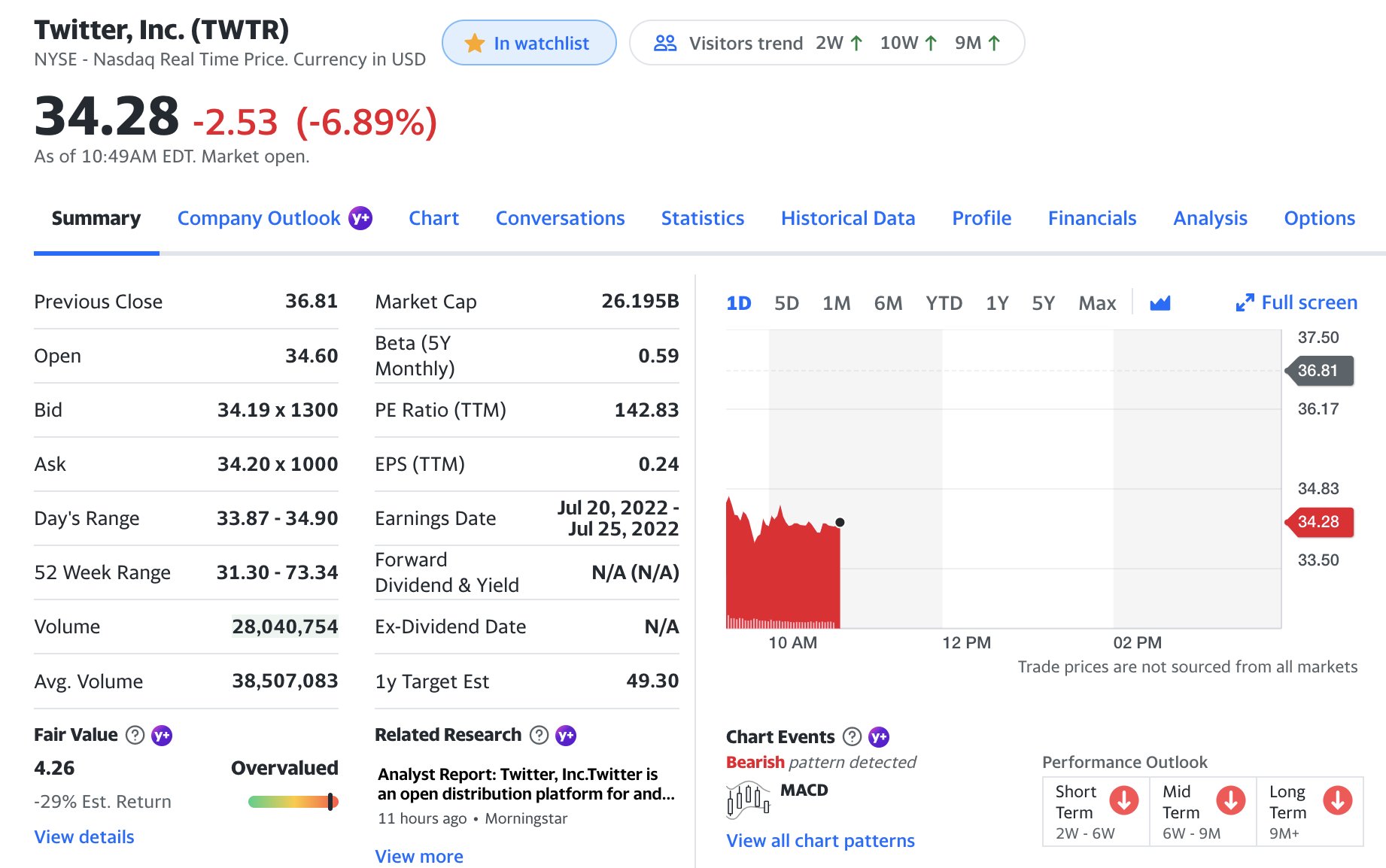The width and height of the screenshot is (1386, 868).
Task: Open the Twitter Morningstar analyst report
Action: (527, 784)
